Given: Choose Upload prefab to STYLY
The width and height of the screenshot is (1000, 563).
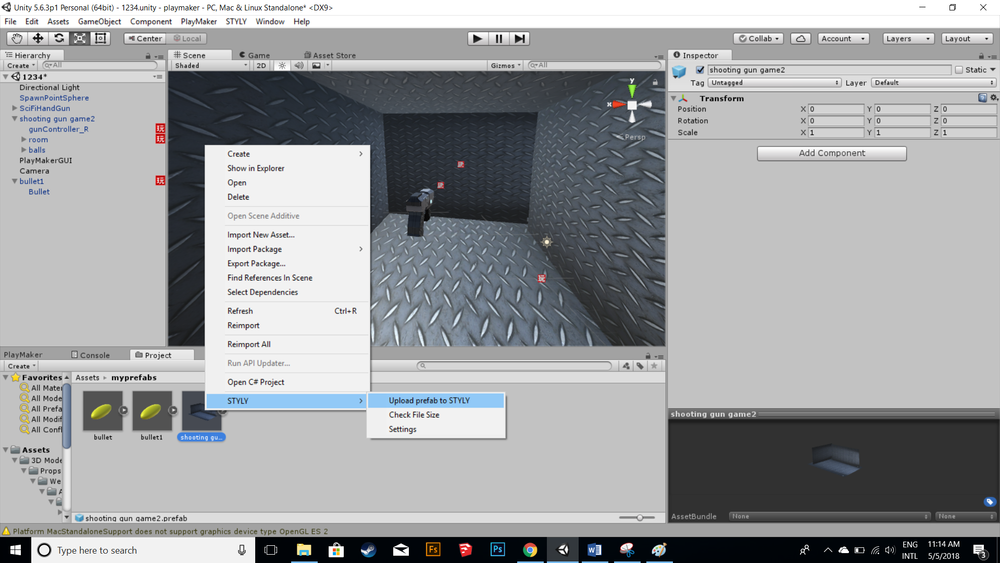Looking at the screenshot, I should (436, 400).
